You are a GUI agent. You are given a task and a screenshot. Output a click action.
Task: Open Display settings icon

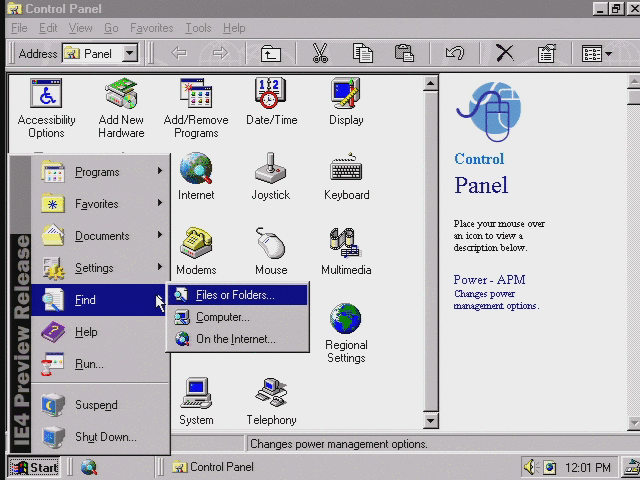(346, 102)
